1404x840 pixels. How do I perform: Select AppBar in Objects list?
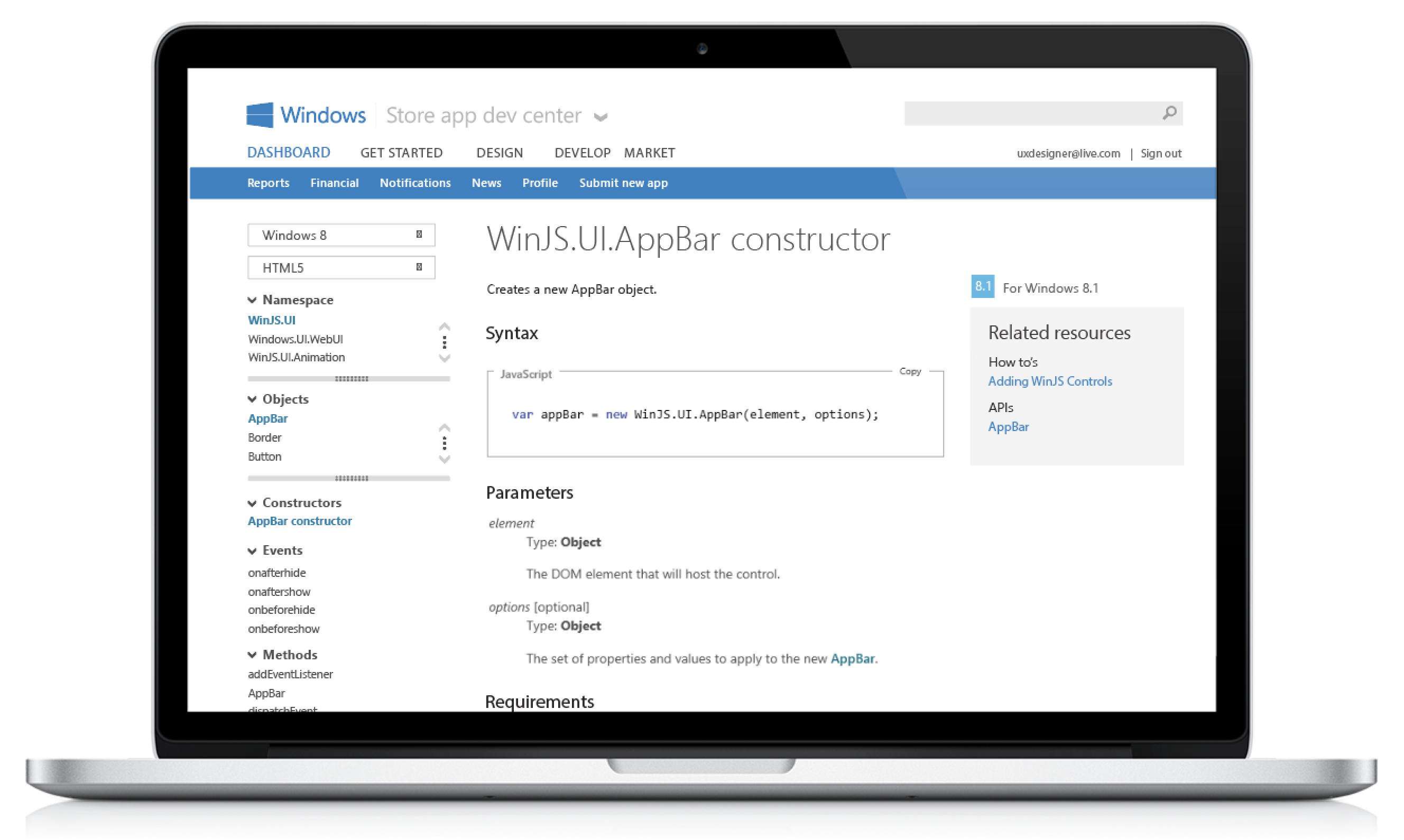pyautogui.click(x=267, y=418)
